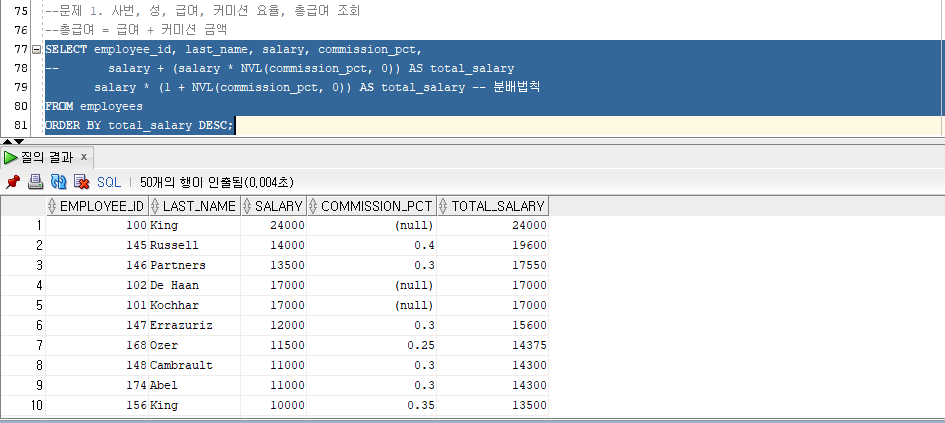Select the COMMISSION_PCT cell 0.4
945x423 pixels.
(371, 245)
